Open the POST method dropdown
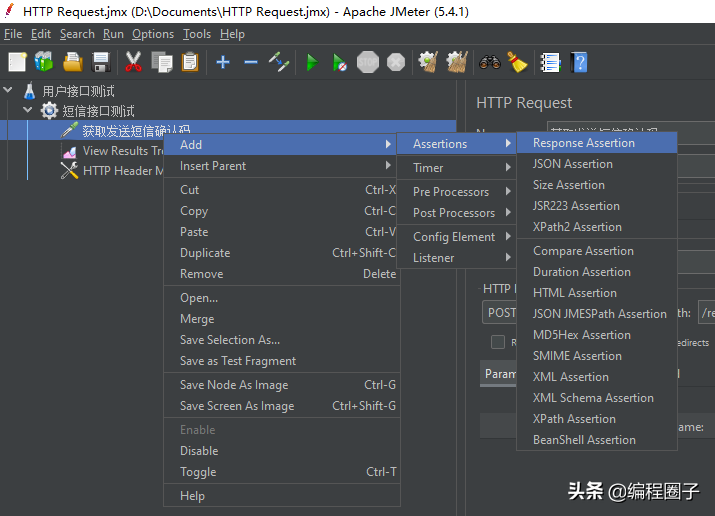Image resolution: width=715 pixels, height=516 pixels. (x=499, y=313)
